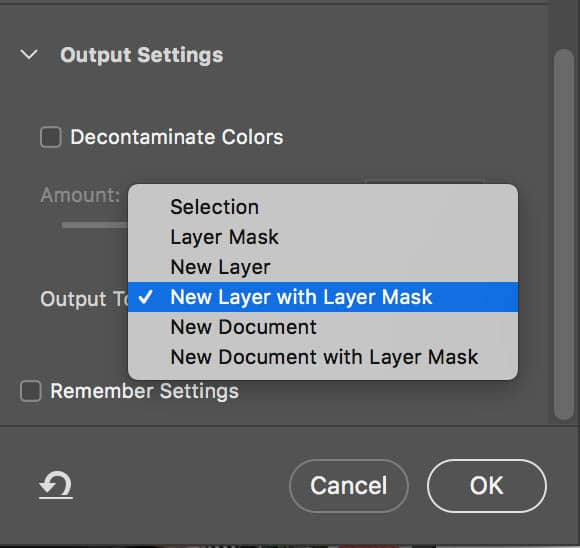Select New Document with Layer Mask
Screen dimensions: 580x548
[323, 357]
